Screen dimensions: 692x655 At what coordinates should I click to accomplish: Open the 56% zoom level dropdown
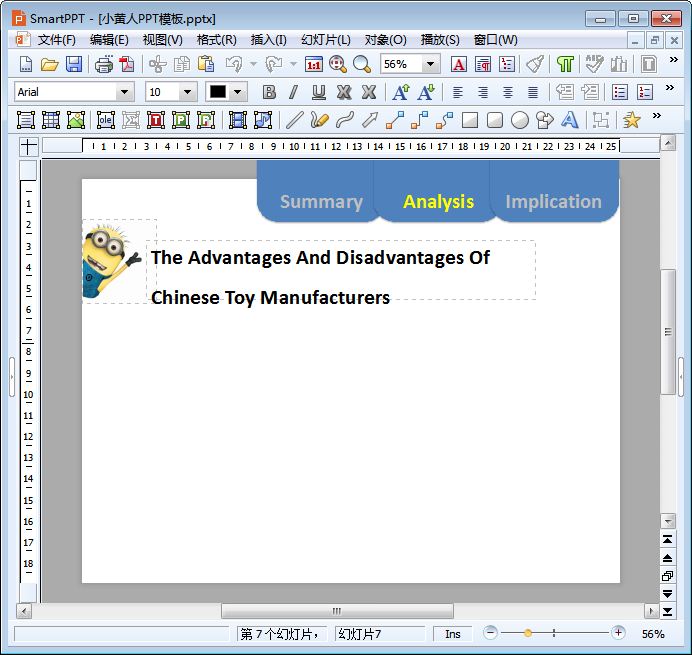pos(430,64)
